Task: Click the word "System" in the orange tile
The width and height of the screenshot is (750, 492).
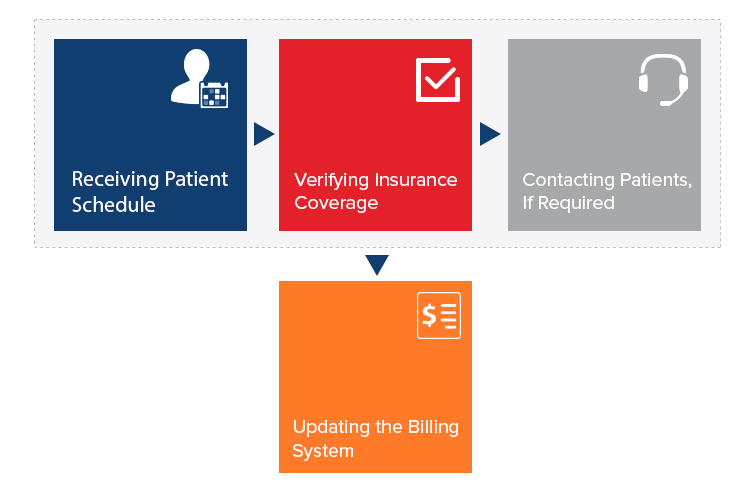Action: pyautogui.click(x=323, y=451)
